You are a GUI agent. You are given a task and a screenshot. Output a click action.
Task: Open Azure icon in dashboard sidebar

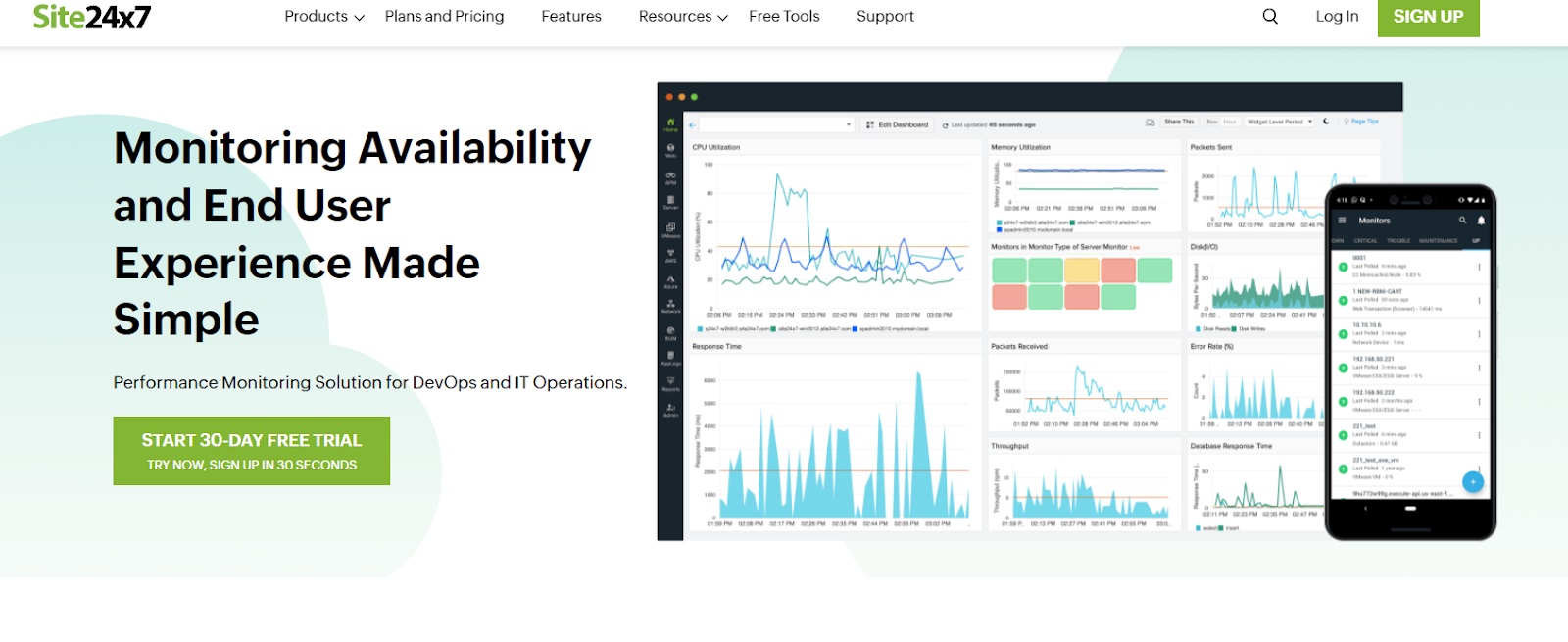670,282
